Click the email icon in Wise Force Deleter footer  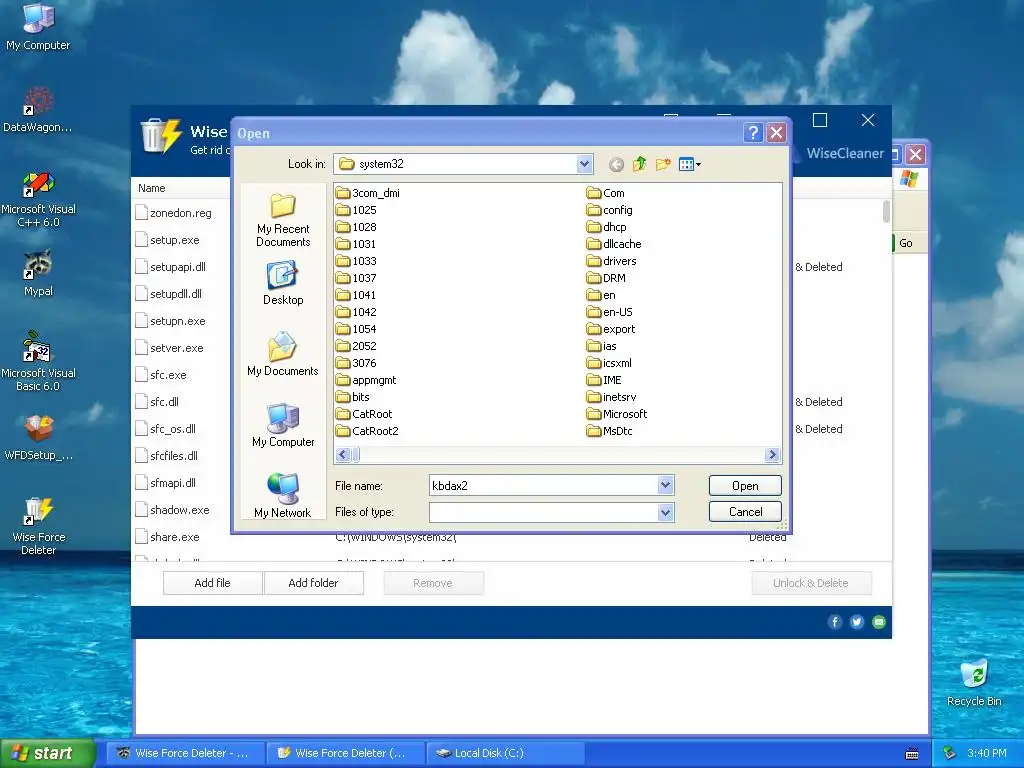[879, 622]
